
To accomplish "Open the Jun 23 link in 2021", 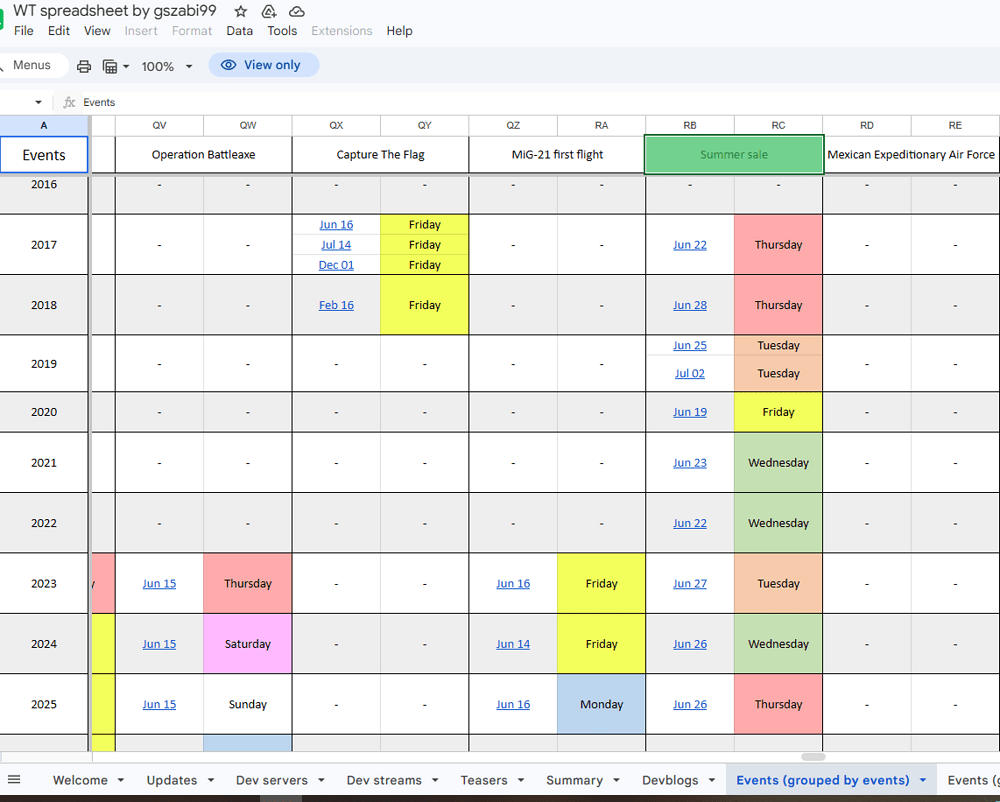I will [x=690, y=463].
